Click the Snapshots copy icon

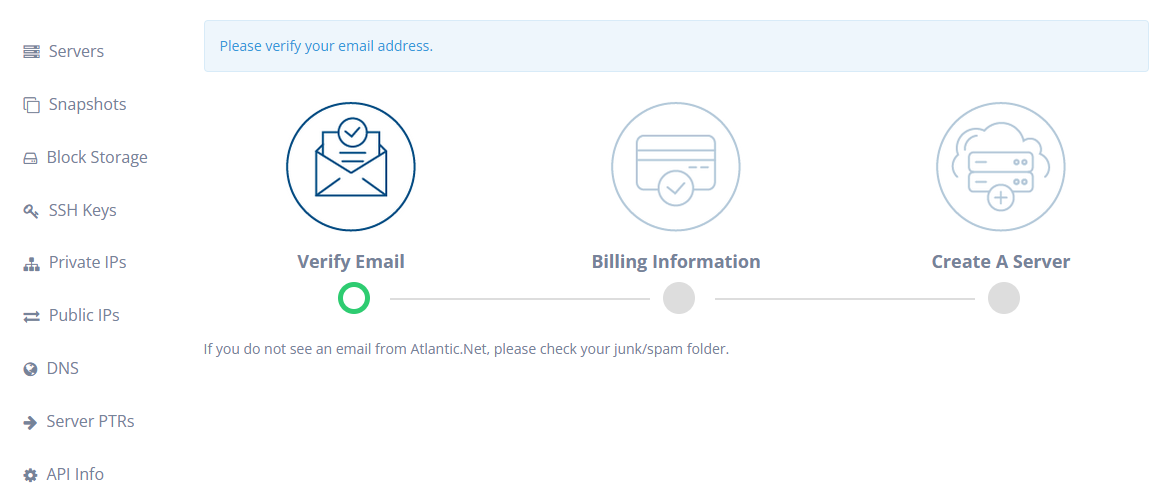coord(31,105)
